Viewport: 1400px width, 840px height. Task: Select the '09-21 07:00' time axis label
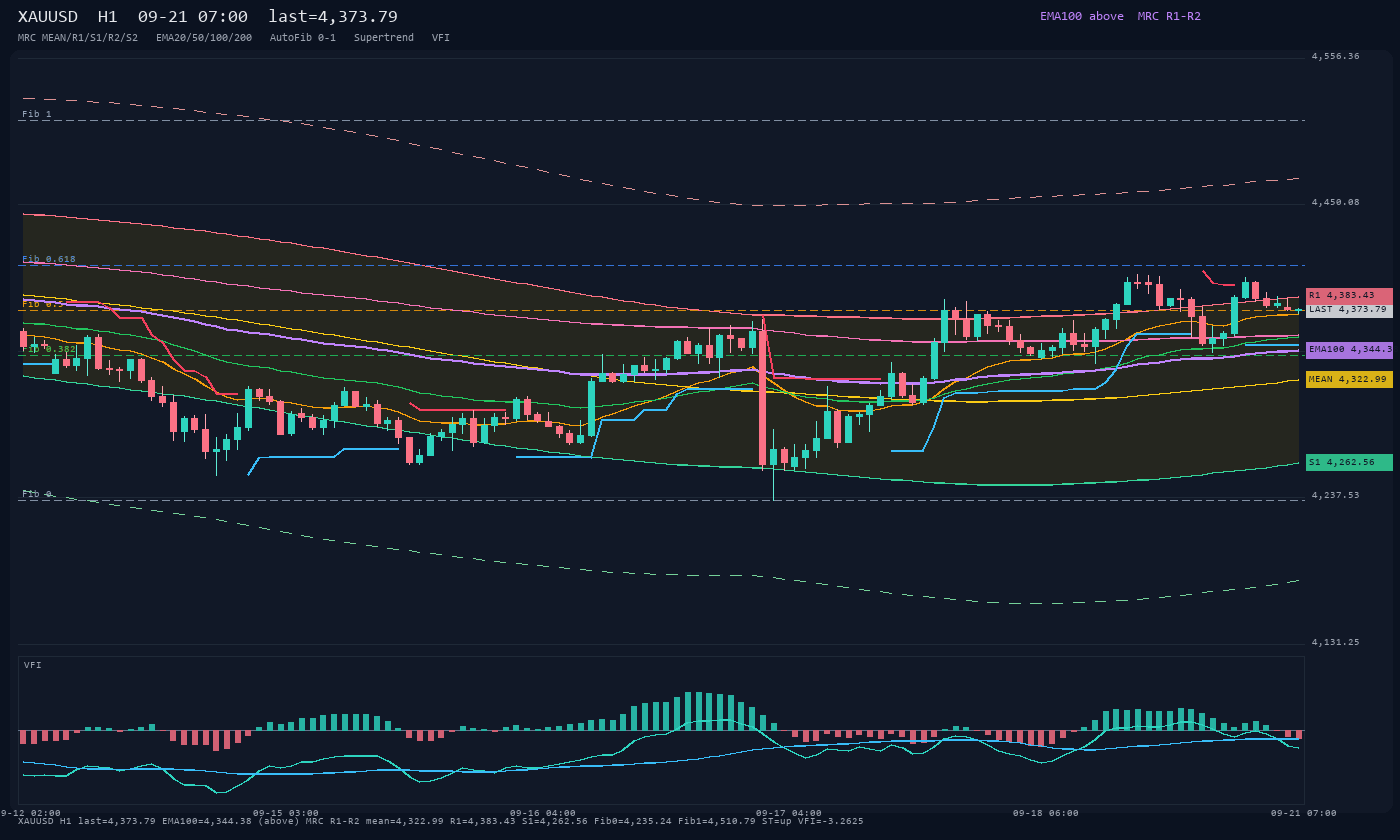click(x=1304, y=813)
